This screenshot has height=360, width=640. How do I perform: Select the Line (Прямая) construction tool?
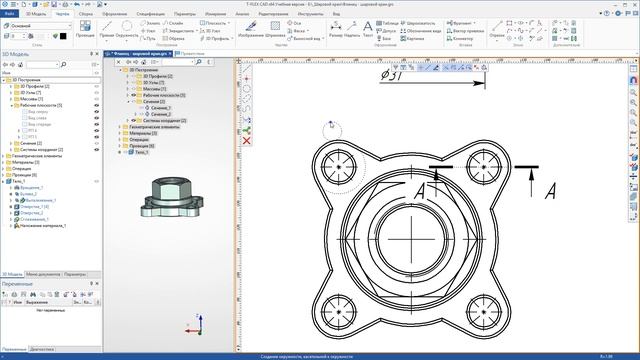pyautogui.click(x=106, y=30)
